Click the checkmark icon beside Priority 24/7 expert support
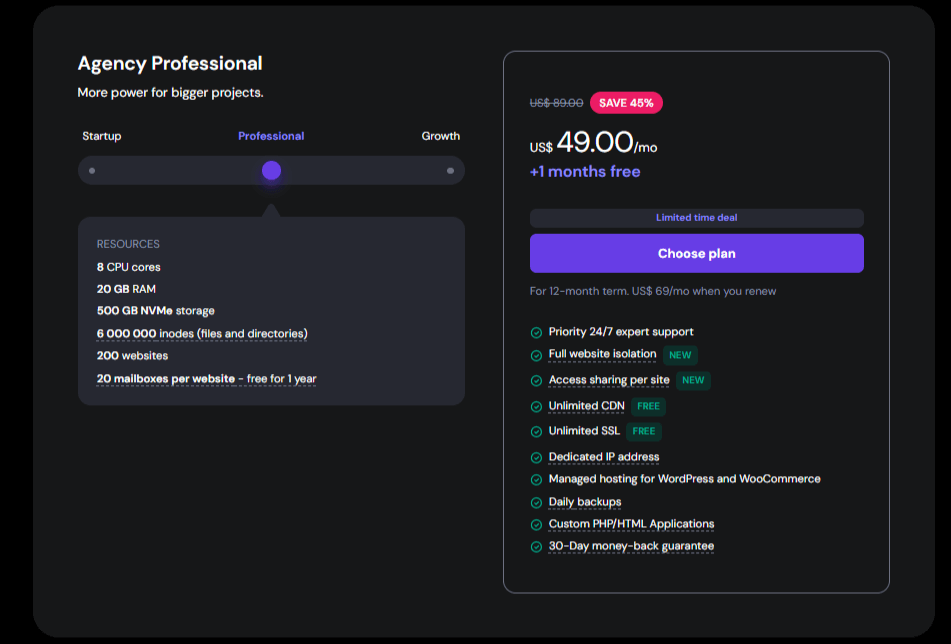951x644 pixels. (x=536, y=331)
